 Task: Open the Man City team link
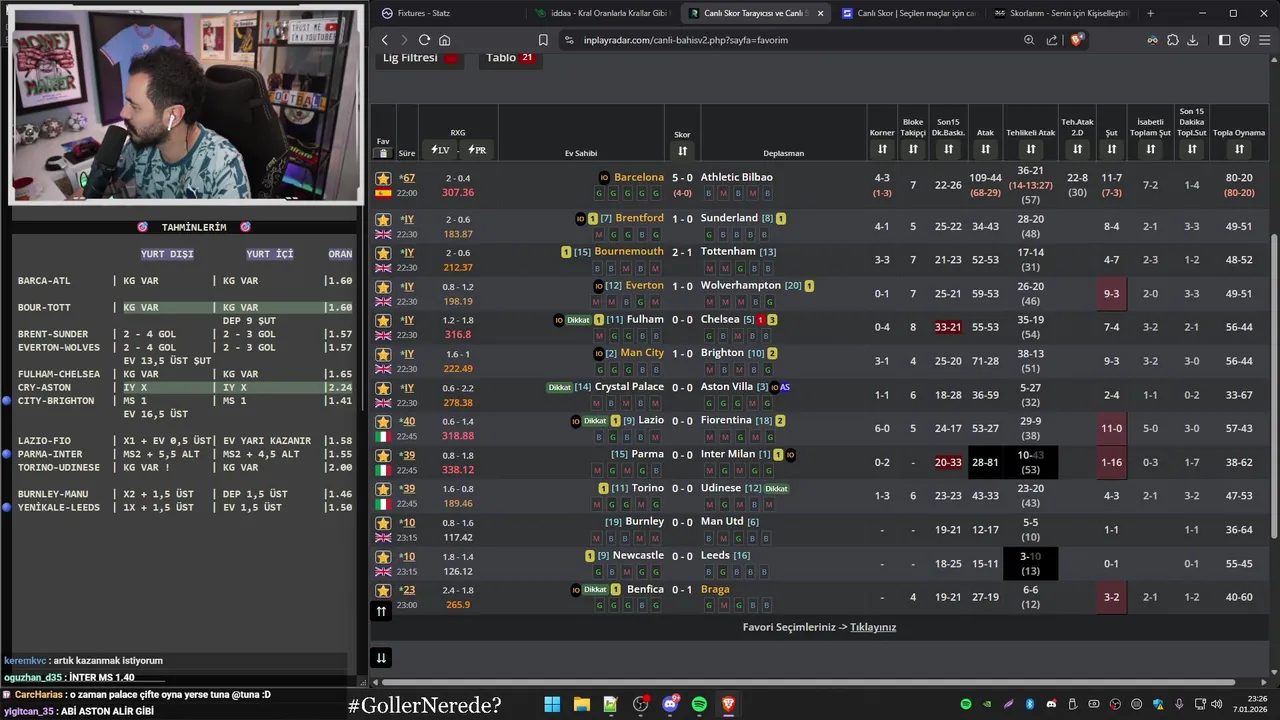point(642,353)
